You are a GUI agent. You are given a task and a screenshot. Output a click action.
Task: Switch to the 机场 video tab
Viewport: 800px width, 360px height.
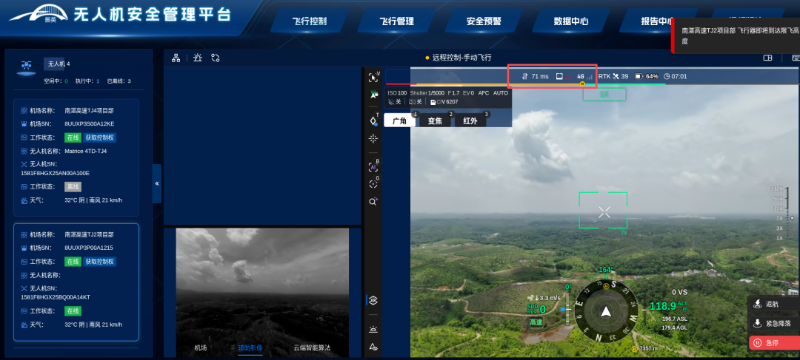(x=201, y=348)
